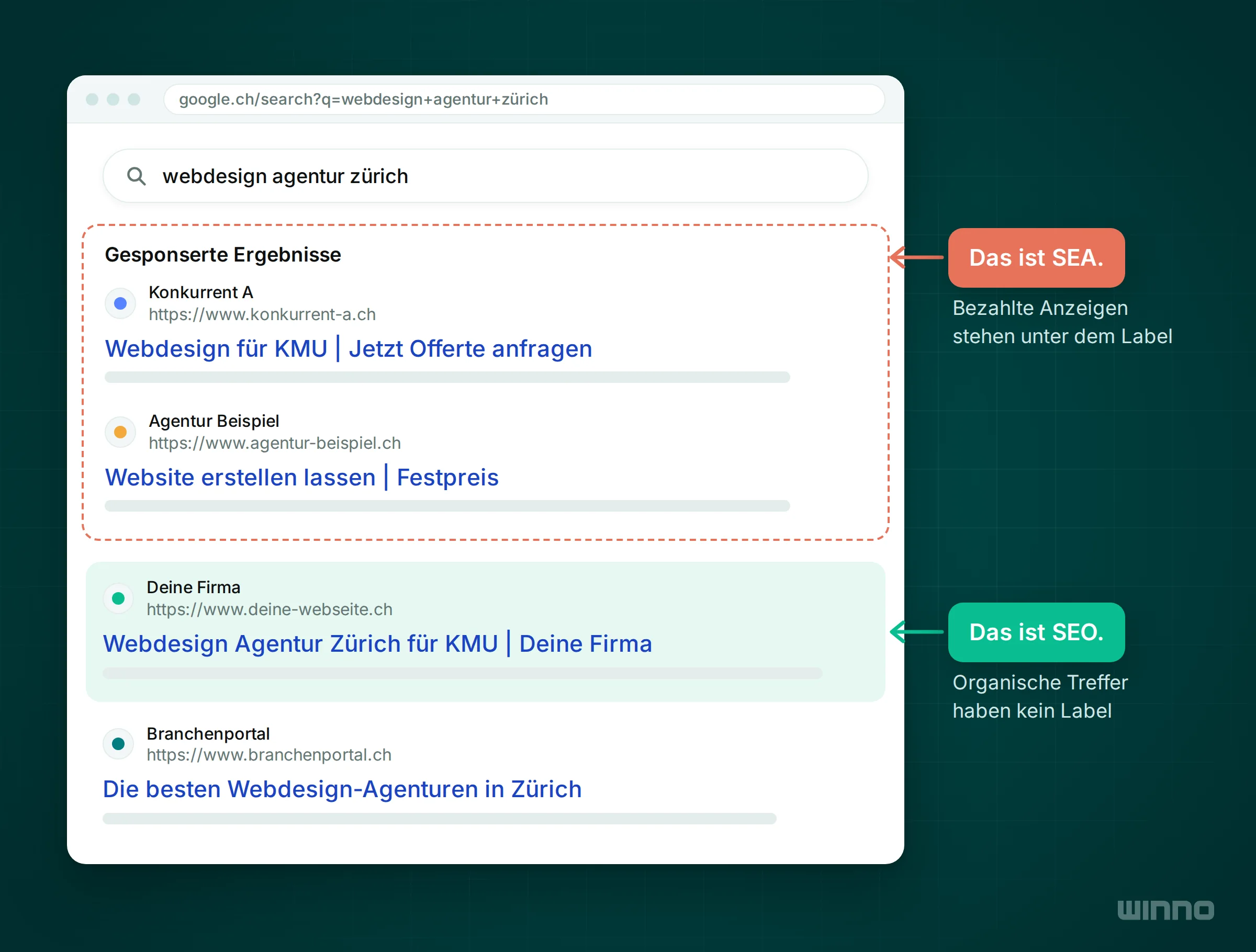Open 'Webdesign für KMU | Jetzt Offerte anfragen'
The width and height of the screenshot is (1256, 952).
349,348
